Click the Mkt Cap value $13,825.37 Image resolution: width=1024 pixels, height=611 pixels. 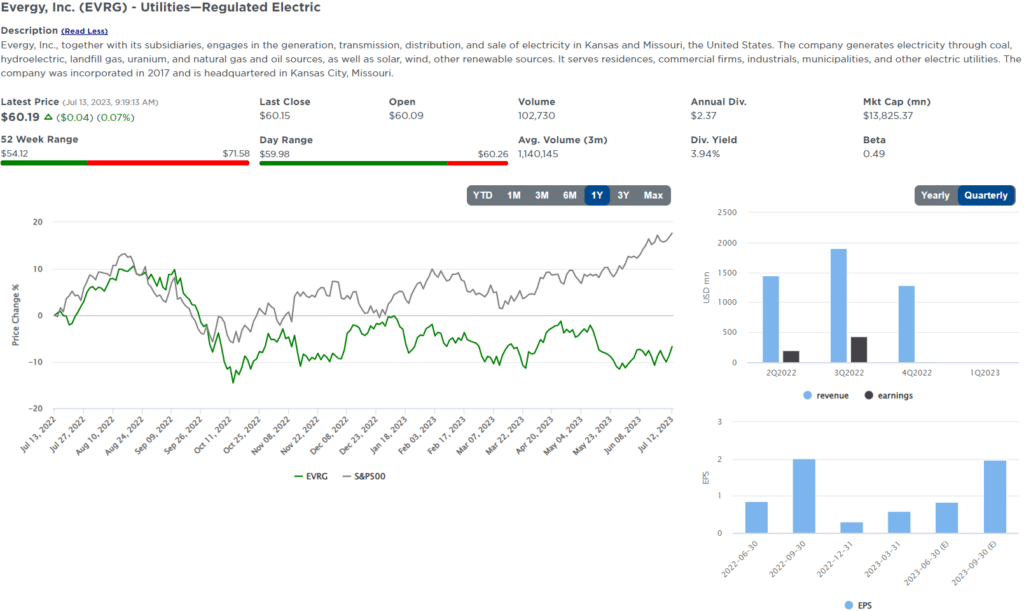(x=888, y=116)
